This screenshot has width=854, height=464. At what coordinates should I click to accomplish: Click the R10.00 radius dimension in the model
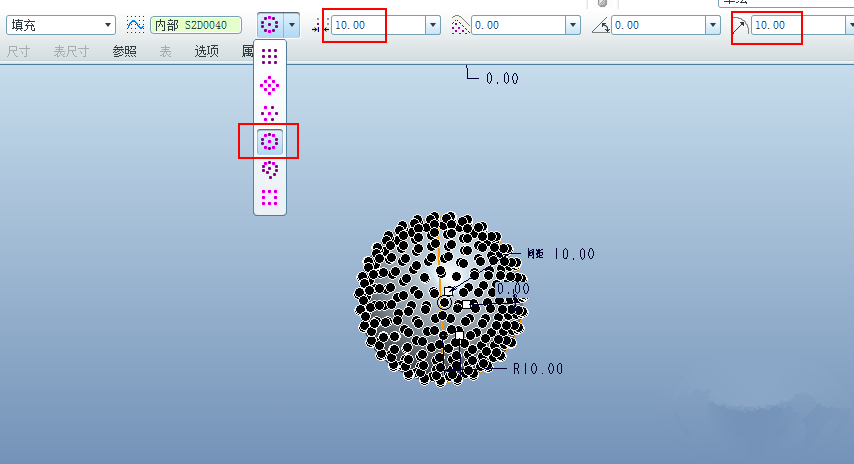tap(538, 369)
